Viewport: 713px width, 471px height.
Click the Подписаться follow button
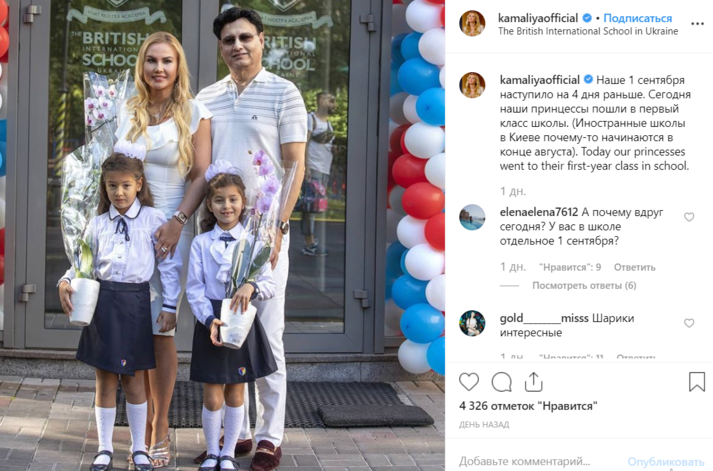click(638, 18)
